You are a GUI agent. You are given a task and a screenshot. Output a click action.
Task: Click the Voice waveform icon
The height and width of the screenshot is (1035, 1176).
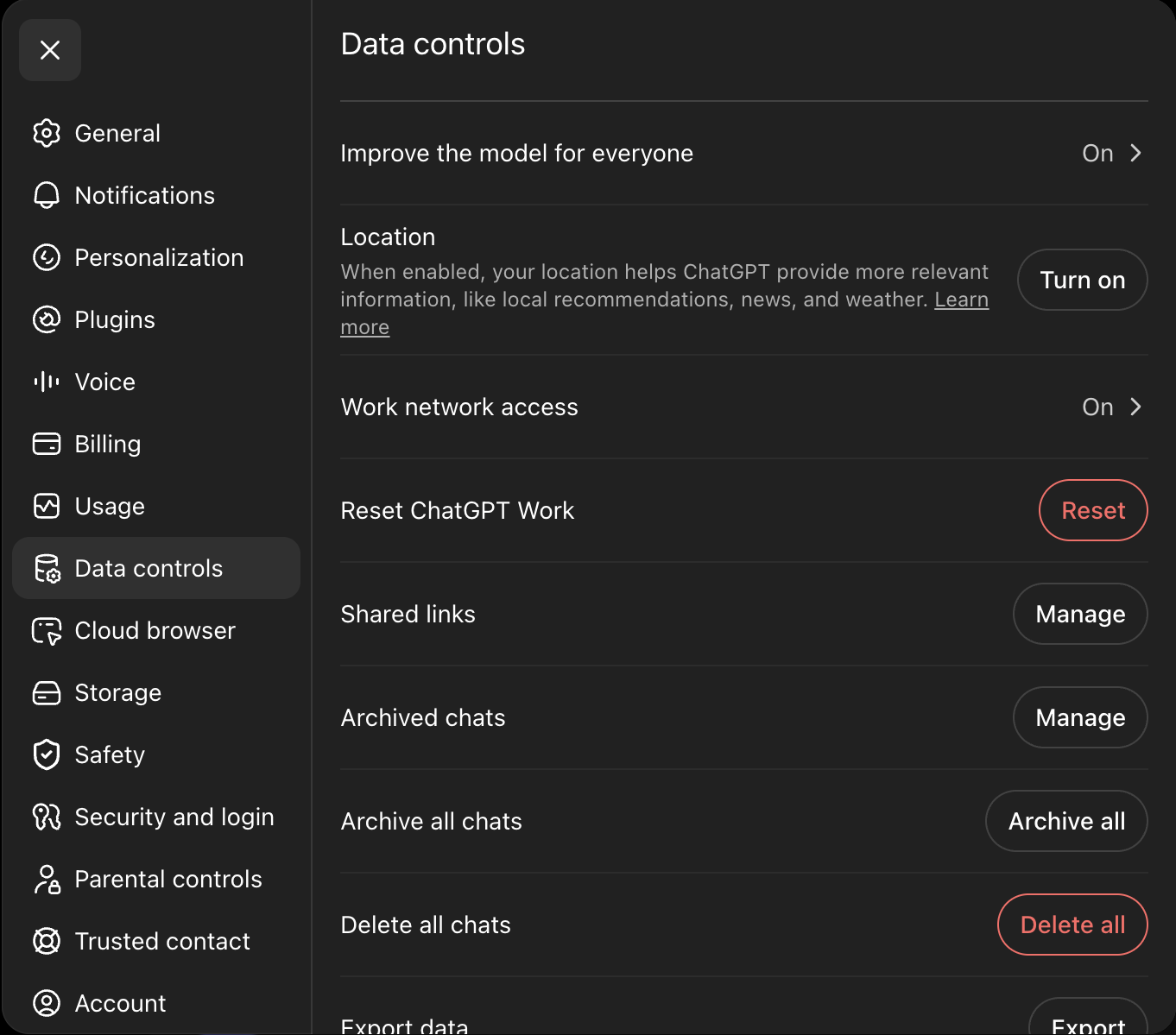47,382
